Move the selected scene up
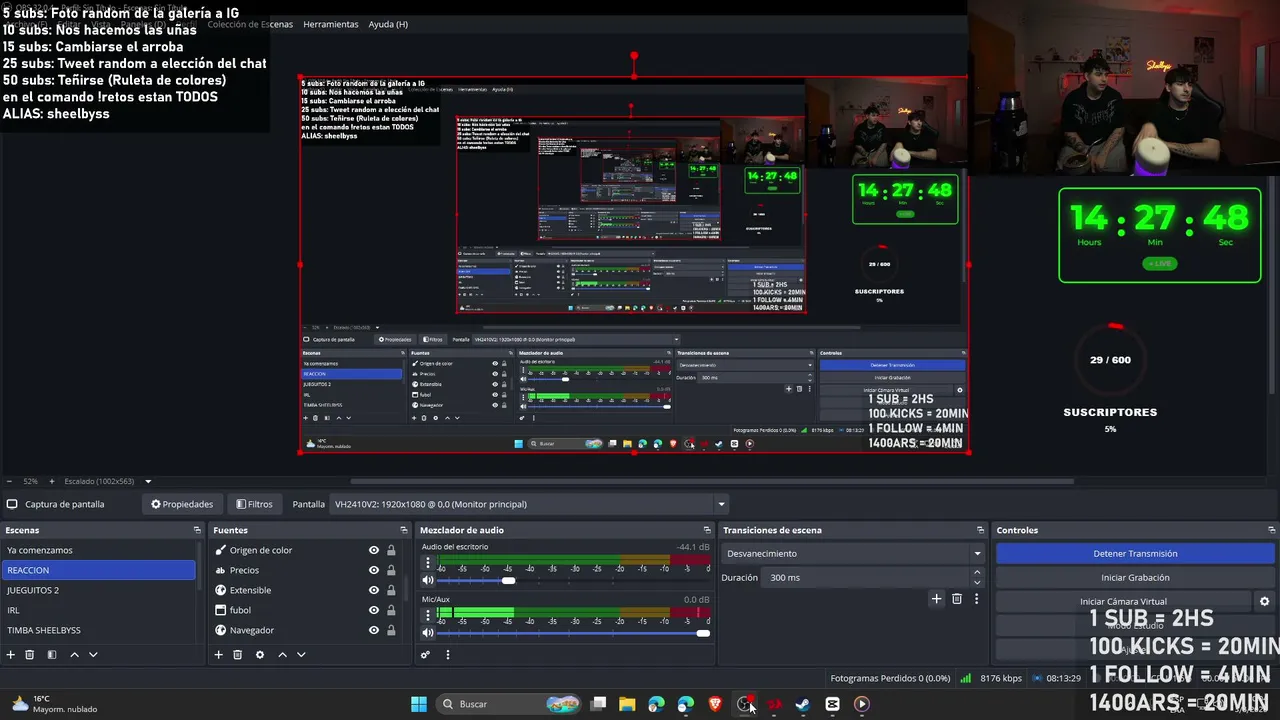This screenshot has width=1280, height=720. (74, 655)
